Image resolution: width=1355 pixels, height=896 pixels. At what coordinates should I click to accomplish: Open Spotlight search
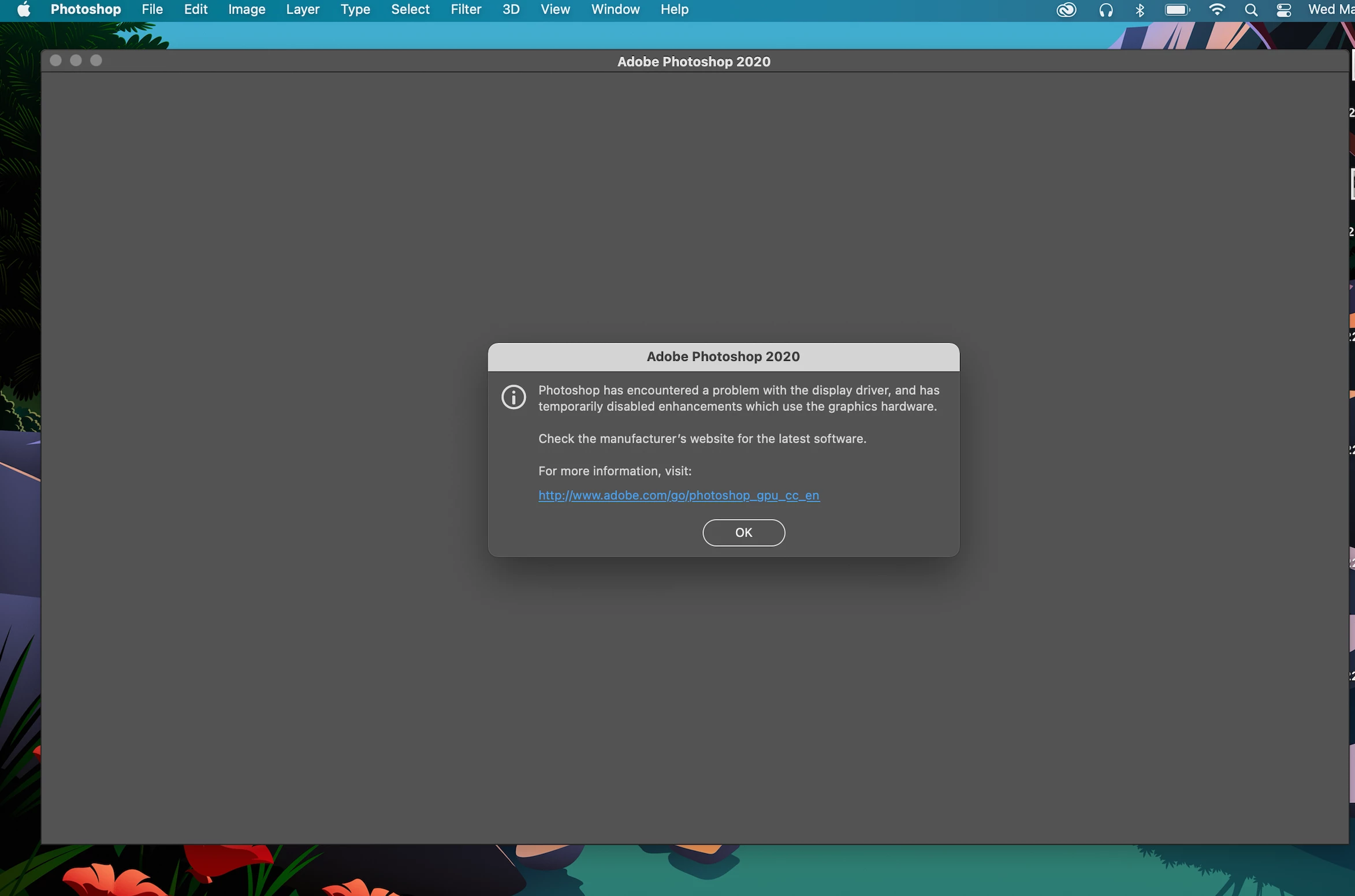pos(1251,10)
